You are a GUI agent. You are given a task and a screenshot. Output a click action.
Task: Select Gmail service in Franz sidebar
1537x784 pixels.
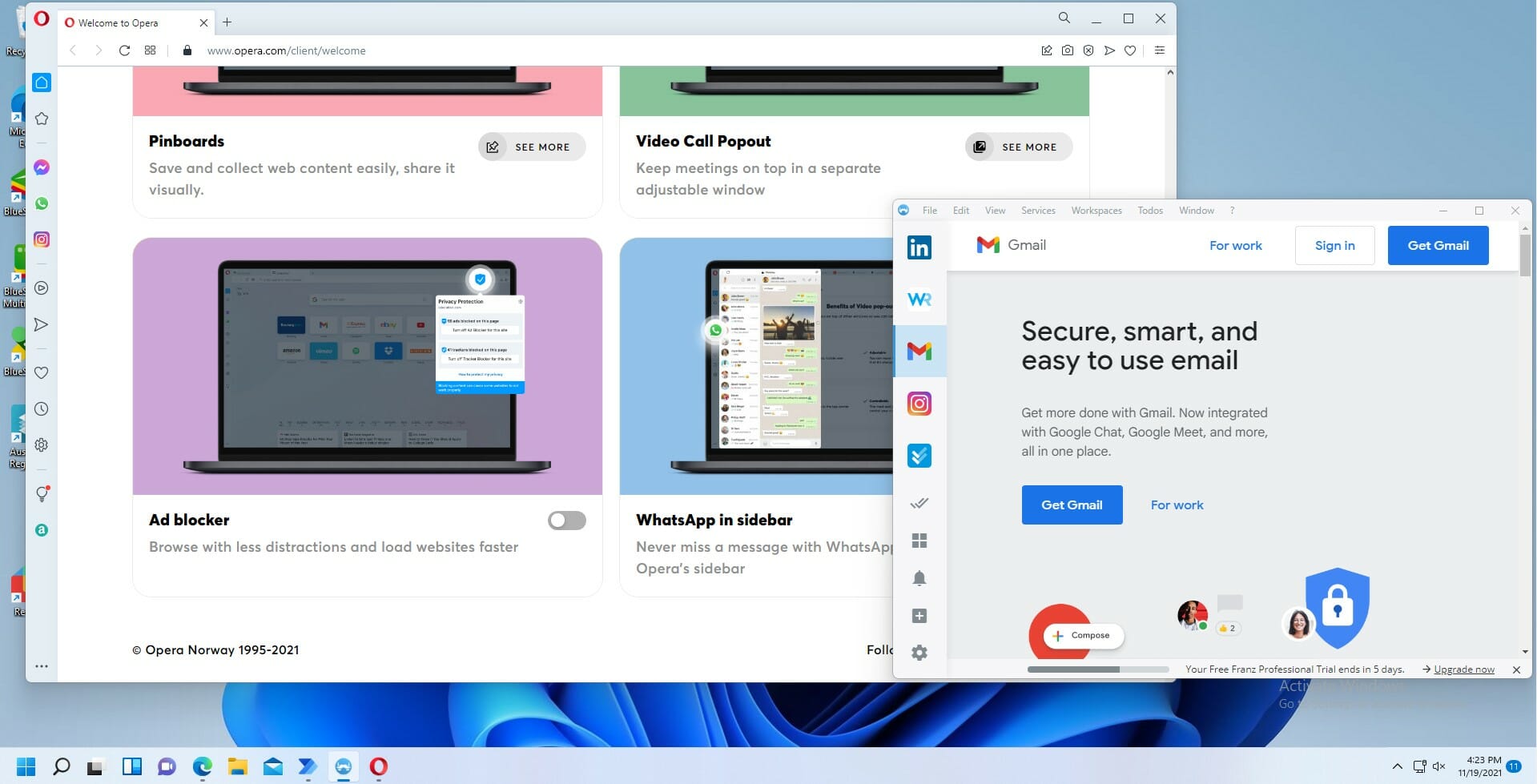pos(919,351)
